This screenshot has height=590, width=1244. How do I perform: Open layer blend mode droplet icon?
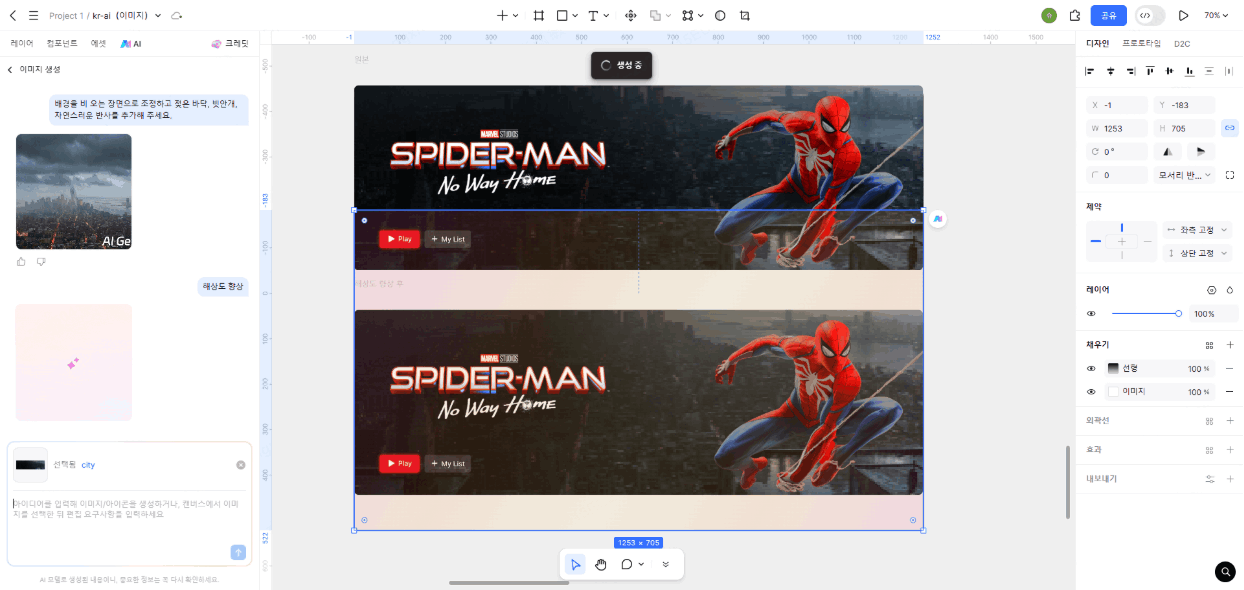point(1230,290)
